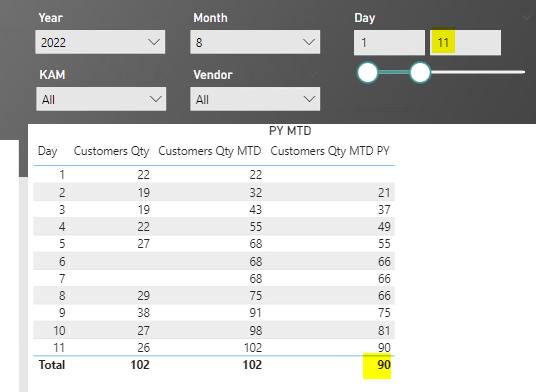This screenshot has height=392, width=536.
Task: Select Customers Qty value 22 in Day 1 row
Action: pyautogui.click(x=144, y=175)
